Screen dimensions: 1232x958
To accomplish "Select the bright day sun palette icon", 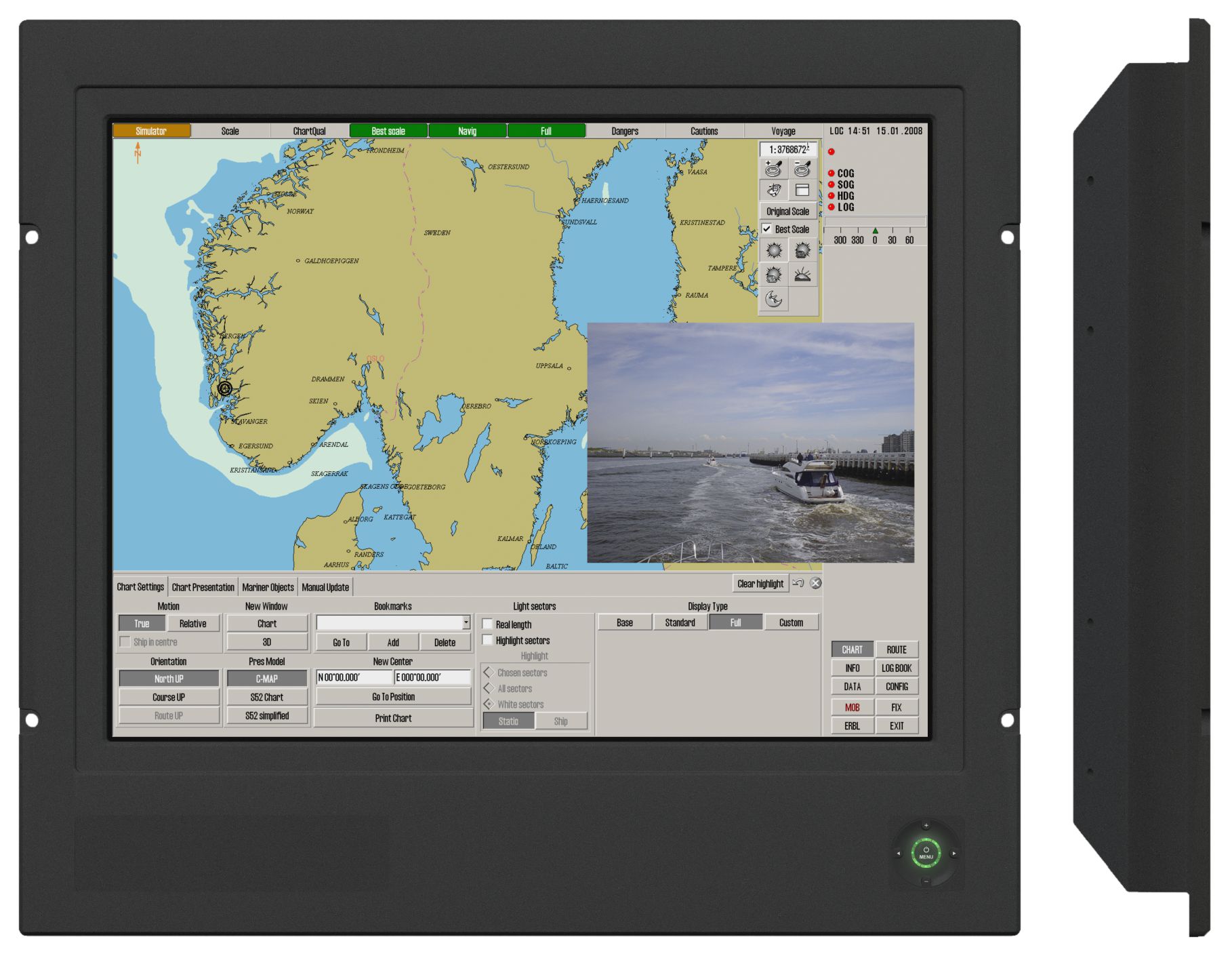I will click(x=773, y=251).
